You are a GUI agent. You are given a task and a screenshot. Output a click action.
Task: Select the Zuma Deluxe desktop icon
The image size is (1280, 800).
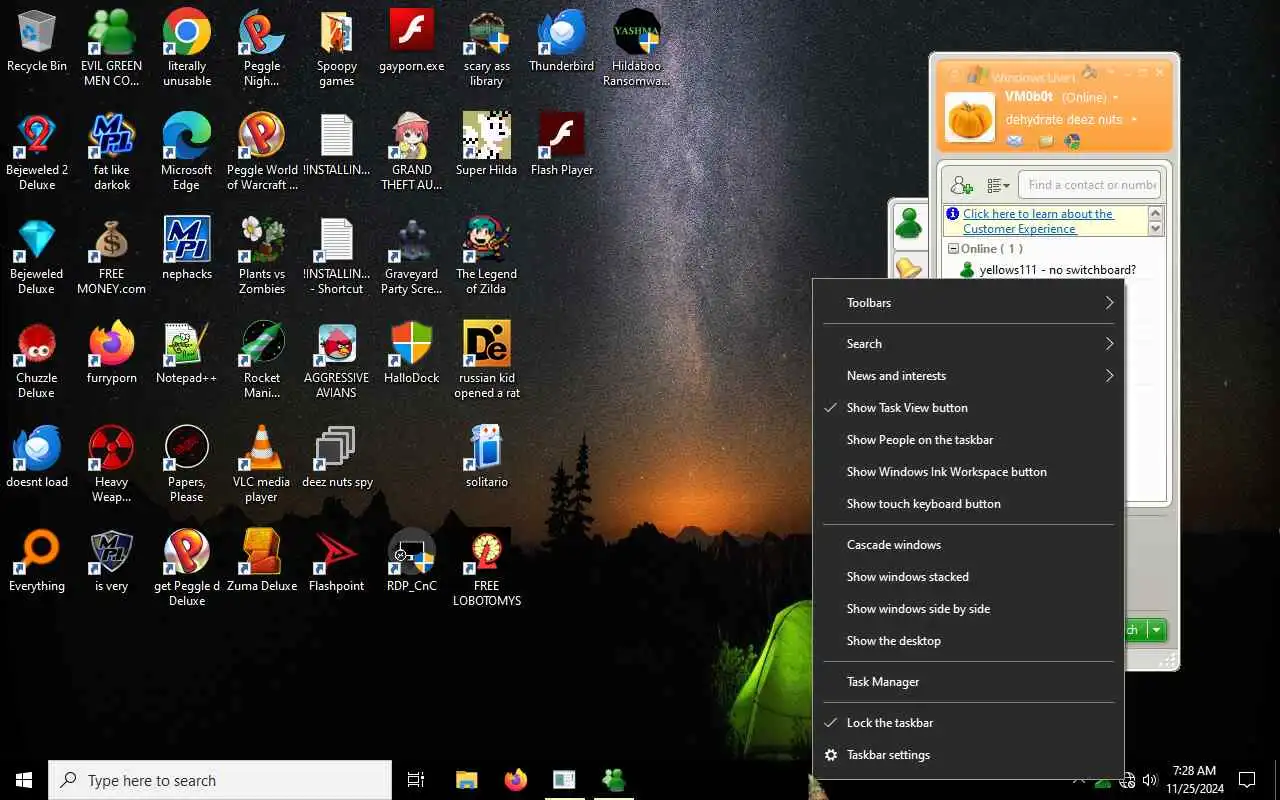[262, 561]
